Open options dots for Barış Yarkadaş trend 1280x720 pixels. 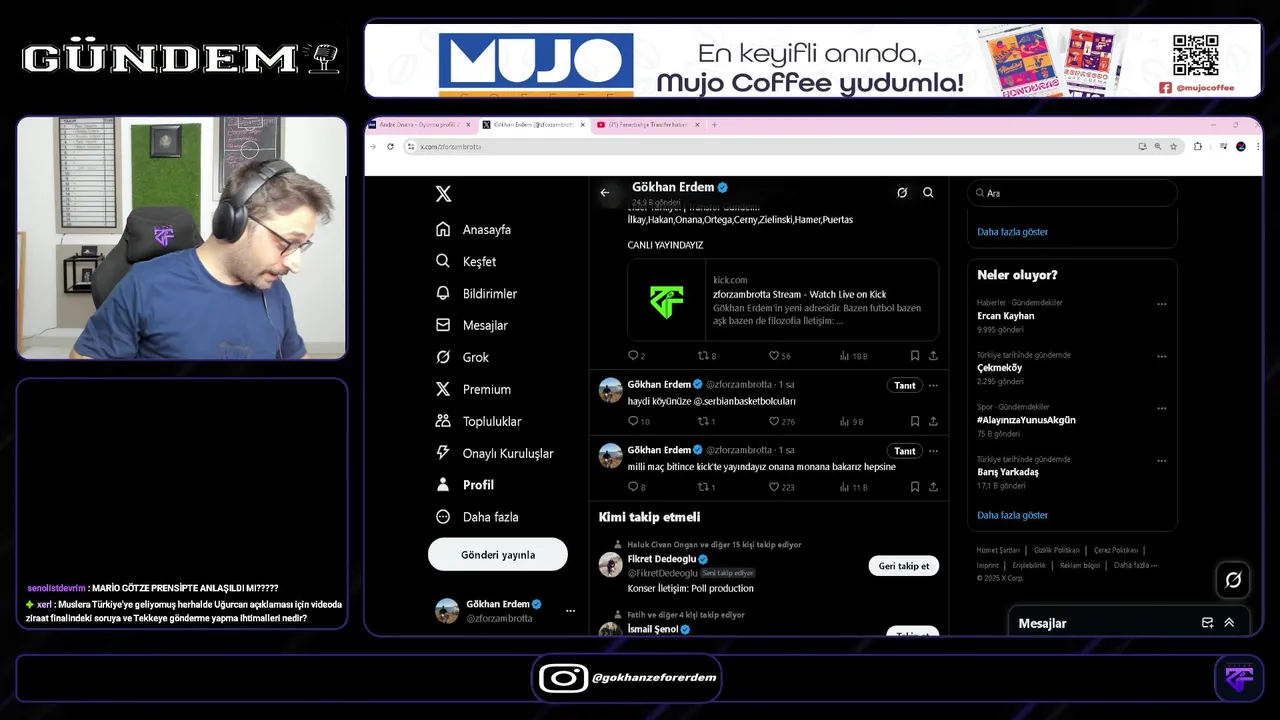pyautogui.click(x=1161, y=461)
